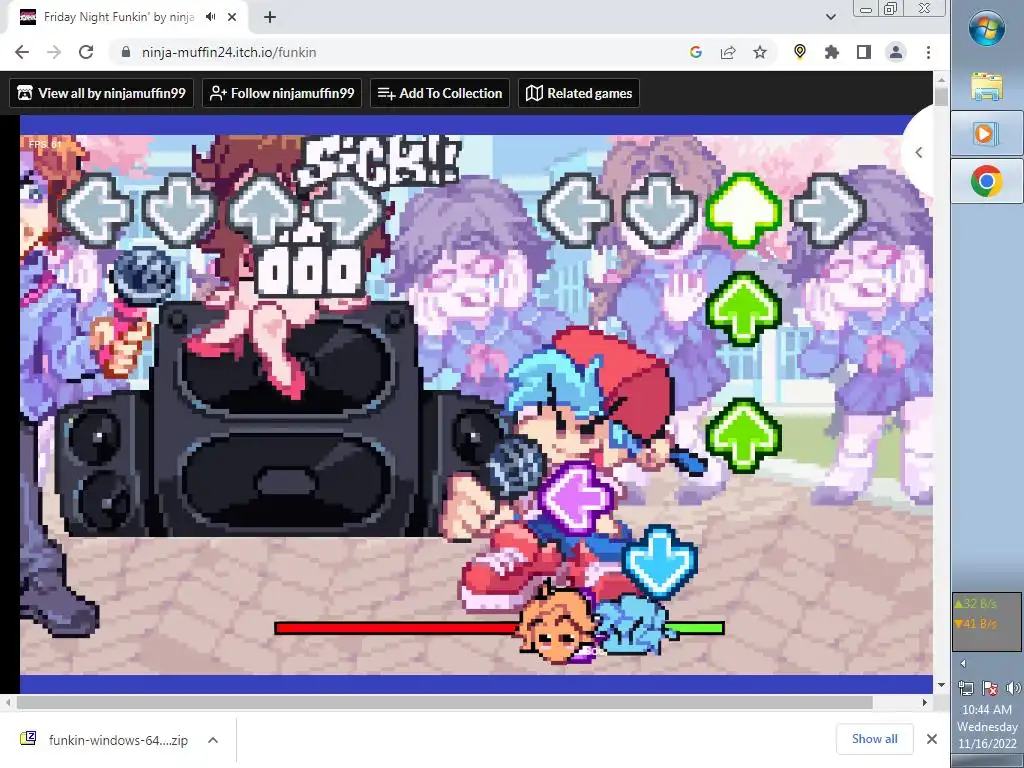The height and width of the screenshot is (768, 1024).
Task: Toggle the browser side panel
Action: coord(863,52)
